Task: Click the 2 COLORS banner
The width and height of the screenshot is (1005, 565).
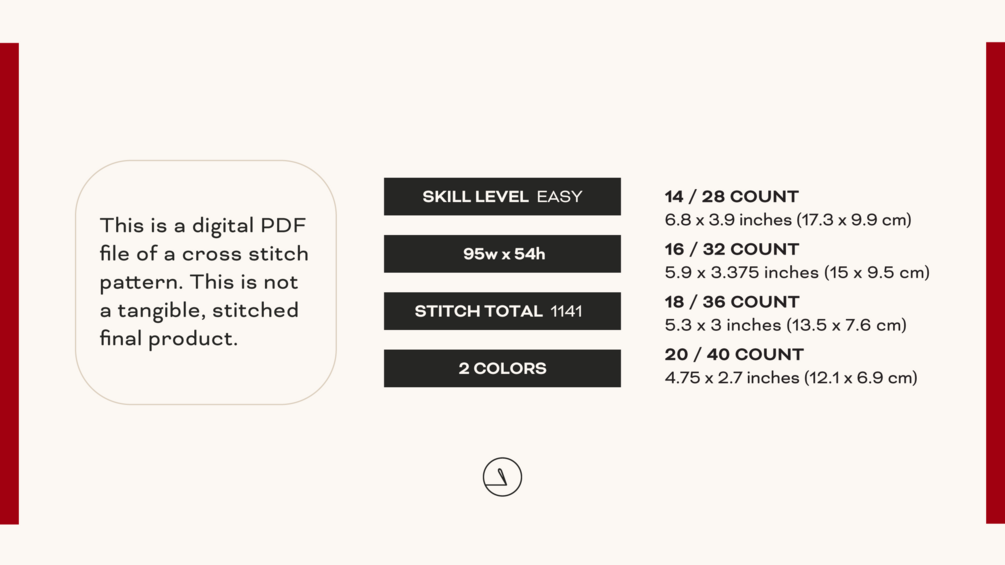Action: (502, 368)
